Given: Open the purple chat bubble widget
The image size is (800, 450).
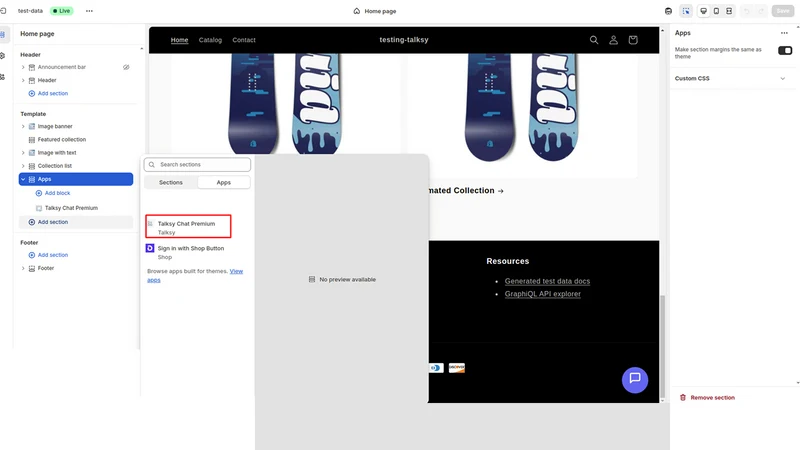Looking at the screenshot, I should [635, 380].
